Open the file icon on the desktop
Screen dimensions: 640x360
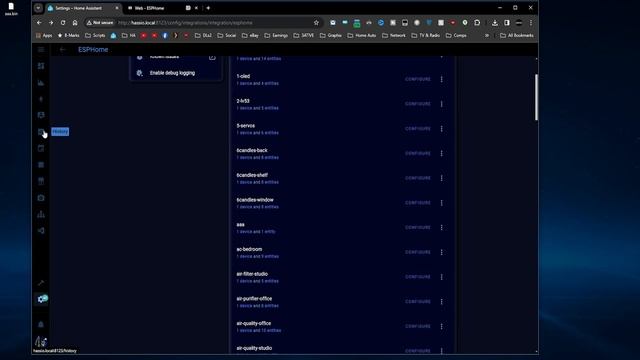pyautogui.click(x=11, y=9)
